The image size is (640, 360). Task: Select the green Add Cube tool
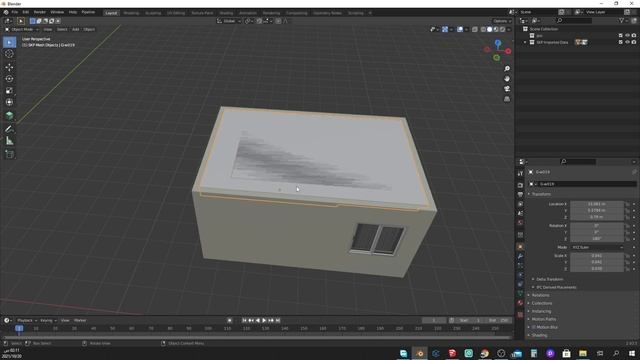(x=9, y=116)
